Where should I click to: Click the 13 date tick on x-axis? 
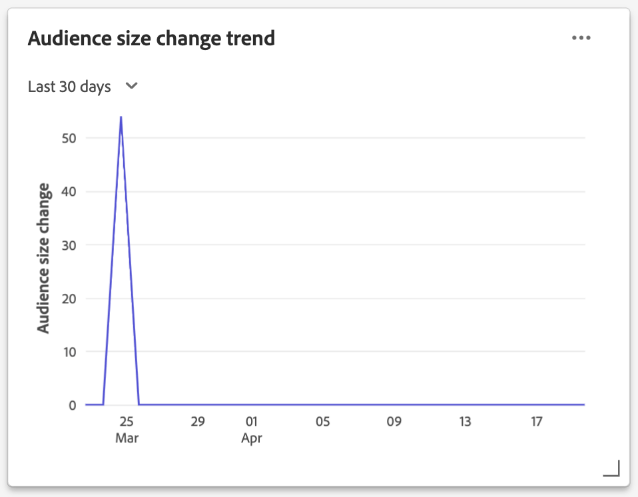click(x=465, y=422)
